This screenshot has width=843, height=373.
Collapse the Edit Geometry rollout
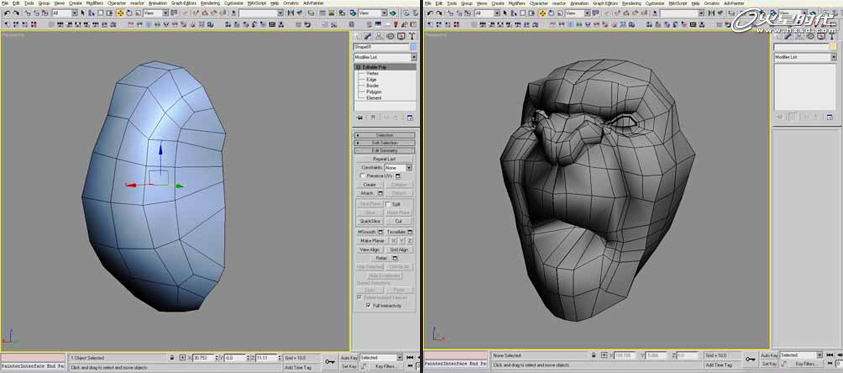coord(384,150)
